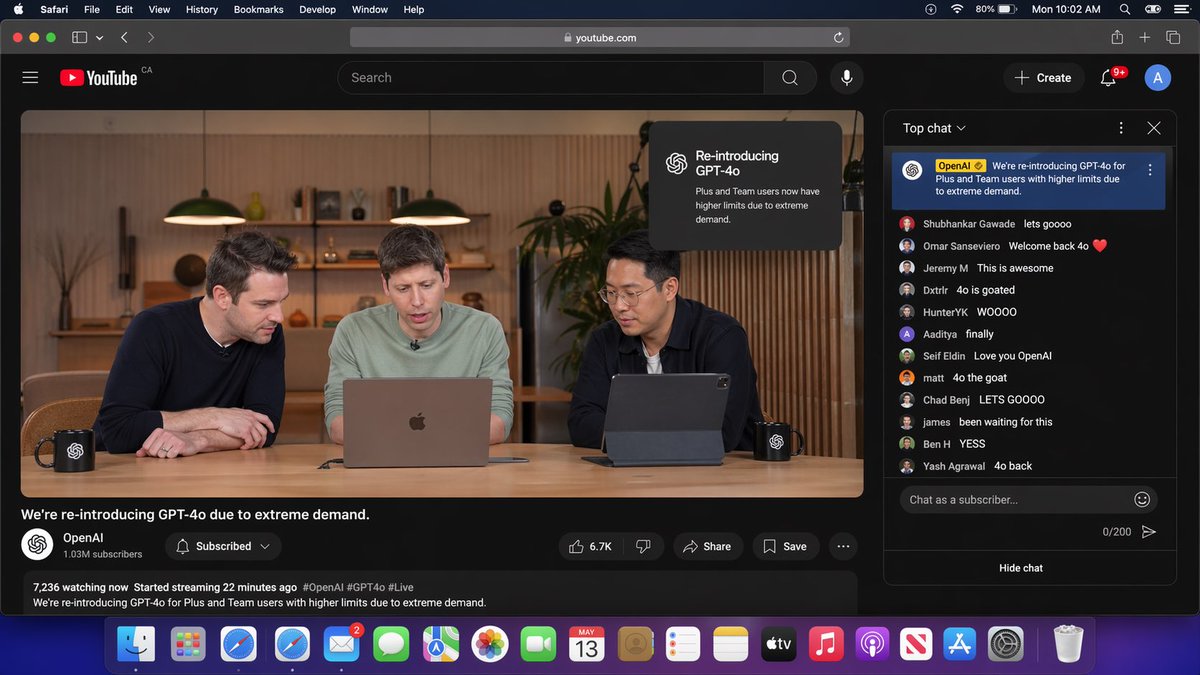
Task: Open Music from the Dock
Action: (827, 644)
